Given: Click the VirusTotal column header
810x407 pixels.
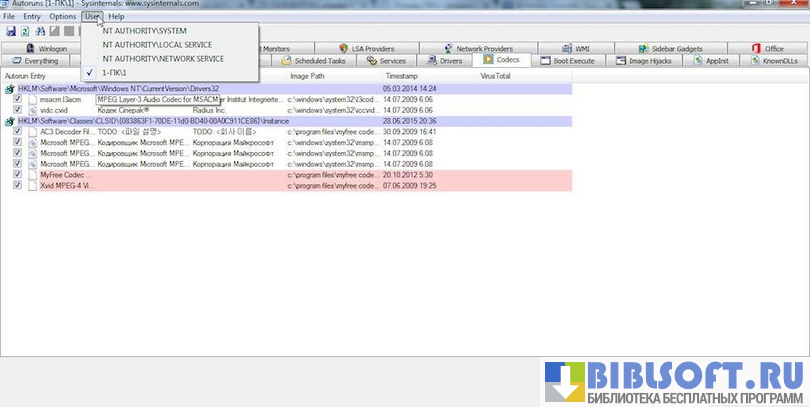Looking at the screenshot, I should pyautogui.click(x=495, y=76).
